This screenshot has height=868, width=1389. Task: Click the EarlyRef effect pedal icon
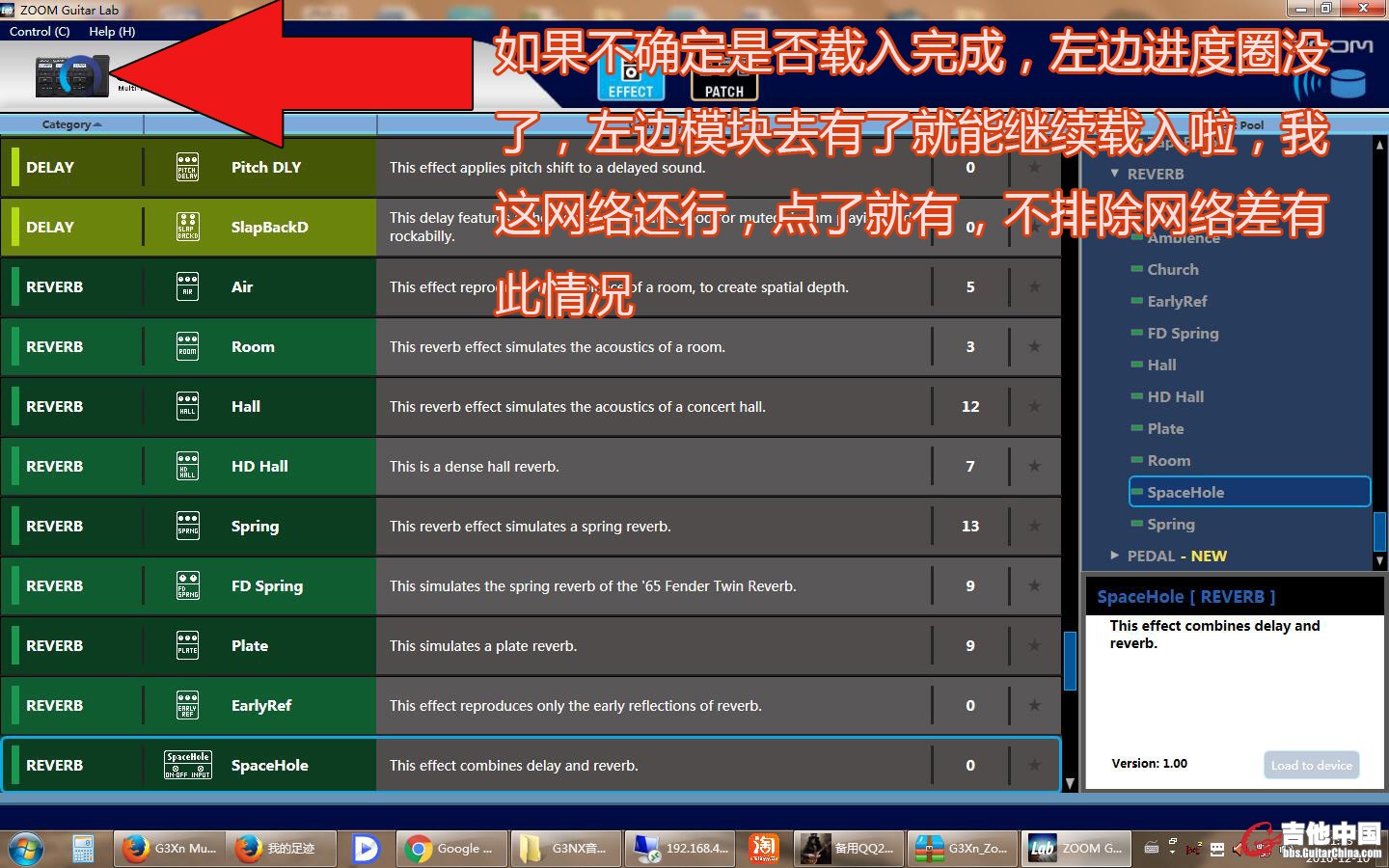[x=188, y=705]
